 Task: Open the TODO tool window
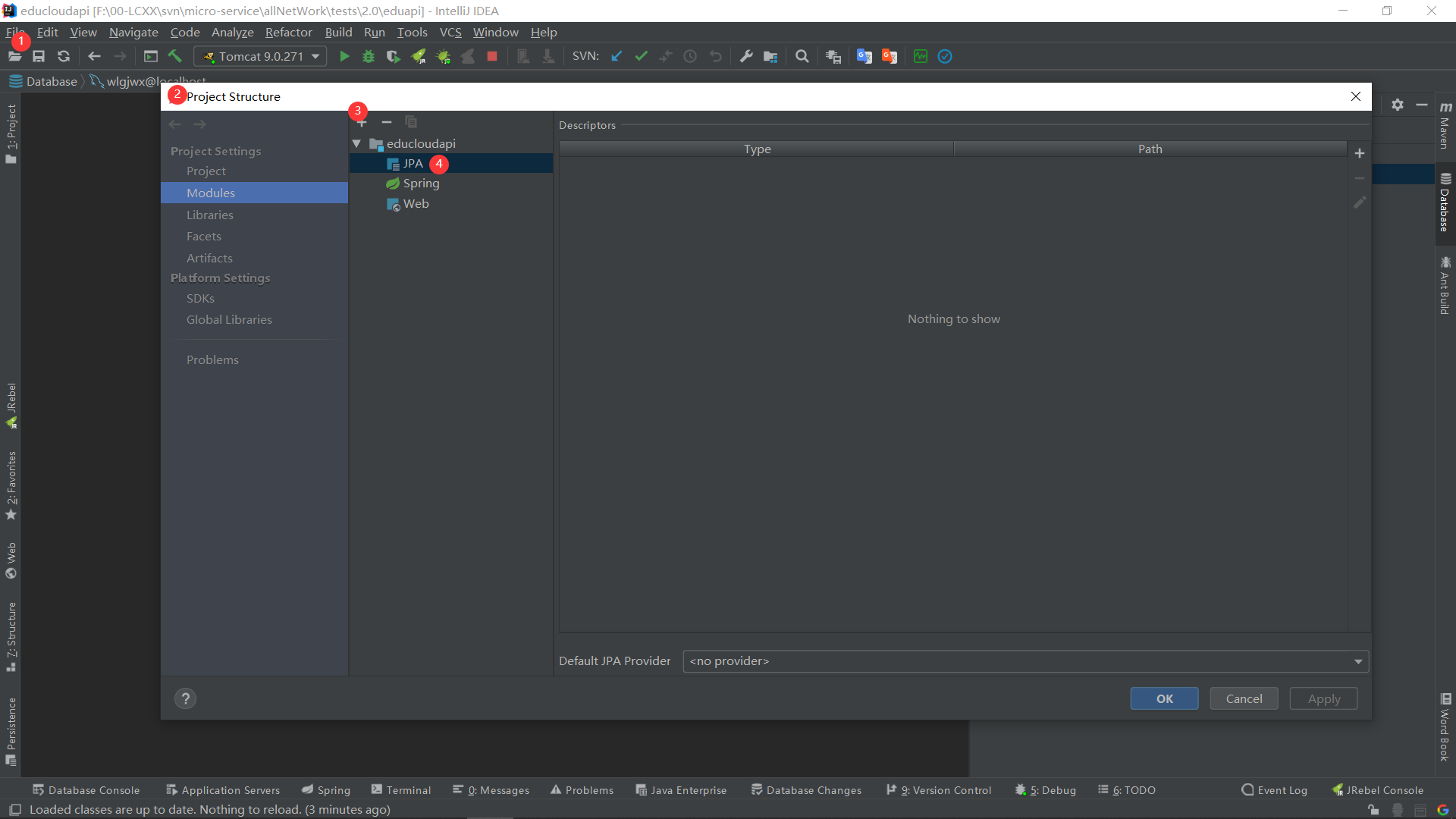tap(1127, 790)
